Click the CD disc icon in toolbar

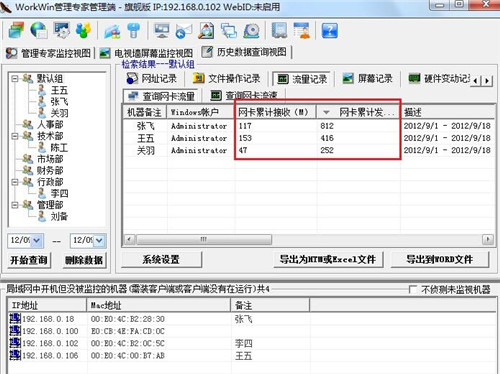click(252, 31)
